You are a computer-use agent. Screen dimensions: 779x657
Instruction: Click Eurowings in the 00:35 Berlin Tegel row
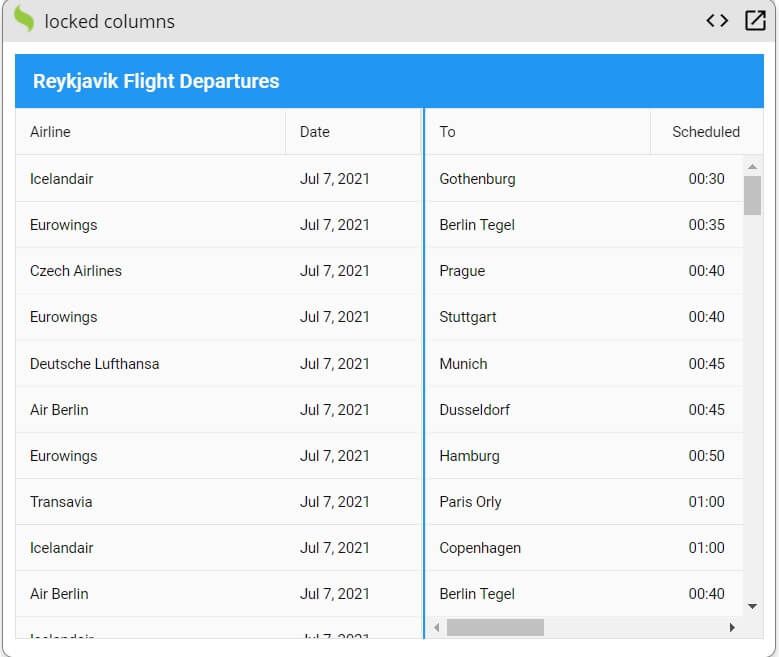click(64, 225)
